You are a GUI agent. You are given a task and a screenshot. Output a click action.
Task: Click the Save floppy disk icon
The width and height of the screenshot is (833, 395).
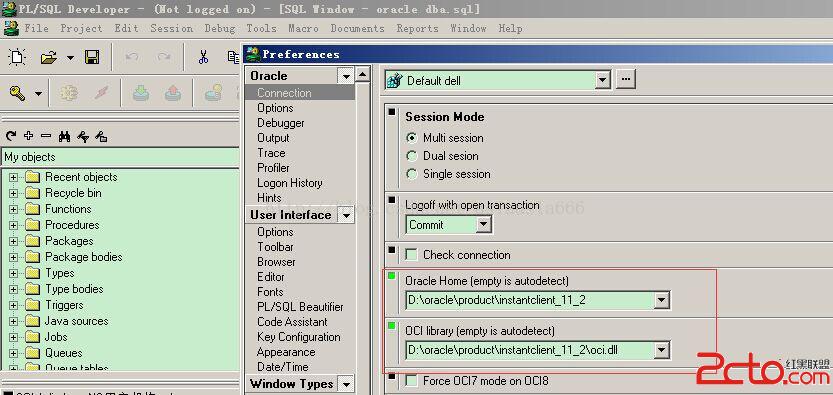coord(92,57)
